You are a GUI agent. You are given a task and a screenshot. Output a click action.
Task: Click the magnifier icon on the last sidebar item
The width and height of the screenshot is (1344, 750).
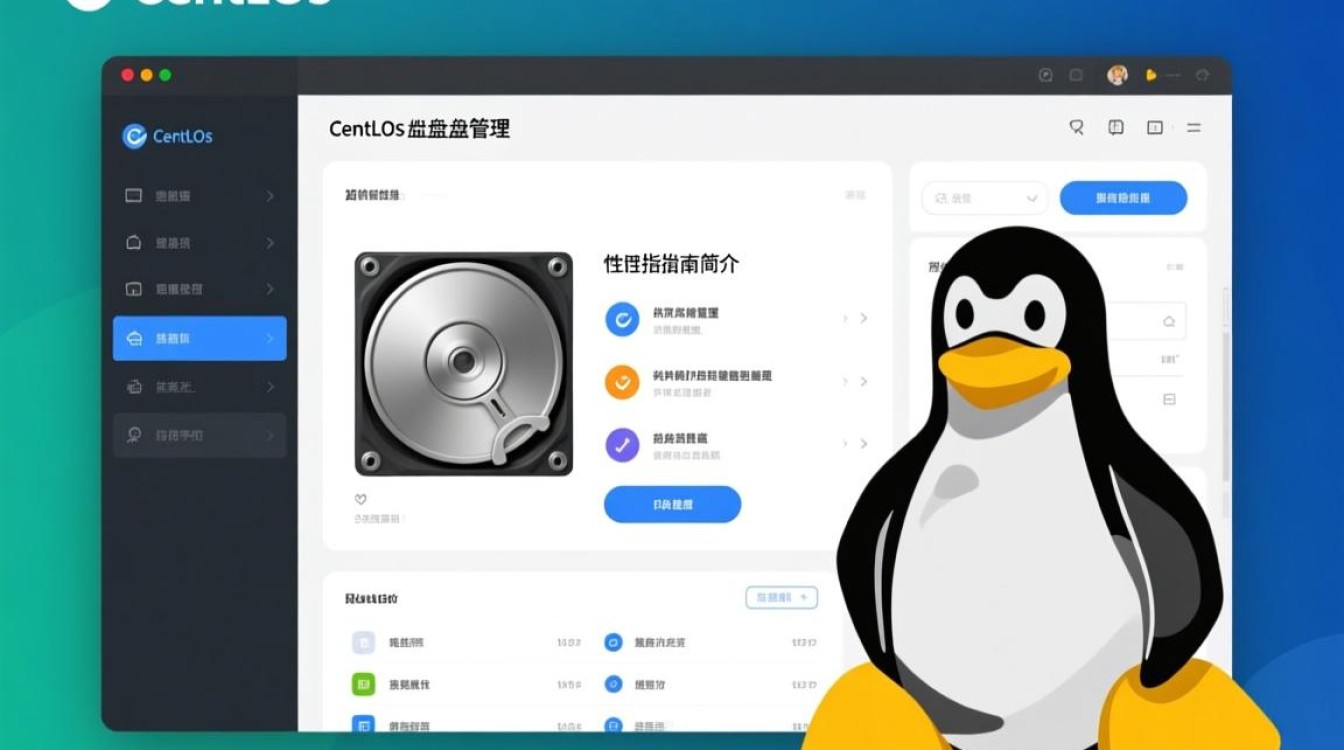coord(133,435)
